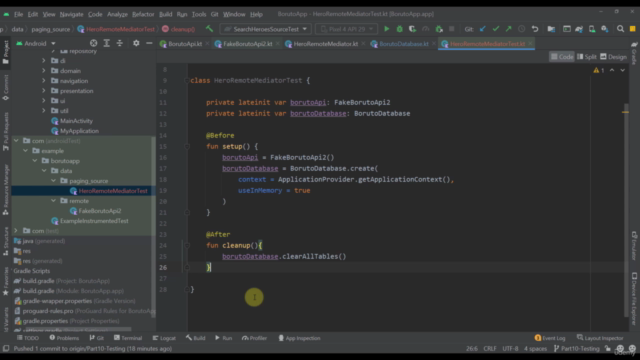This screenshot has height=360, width=640.
Task: Open Search Everywhere magnifier
Action: (620, 29)
